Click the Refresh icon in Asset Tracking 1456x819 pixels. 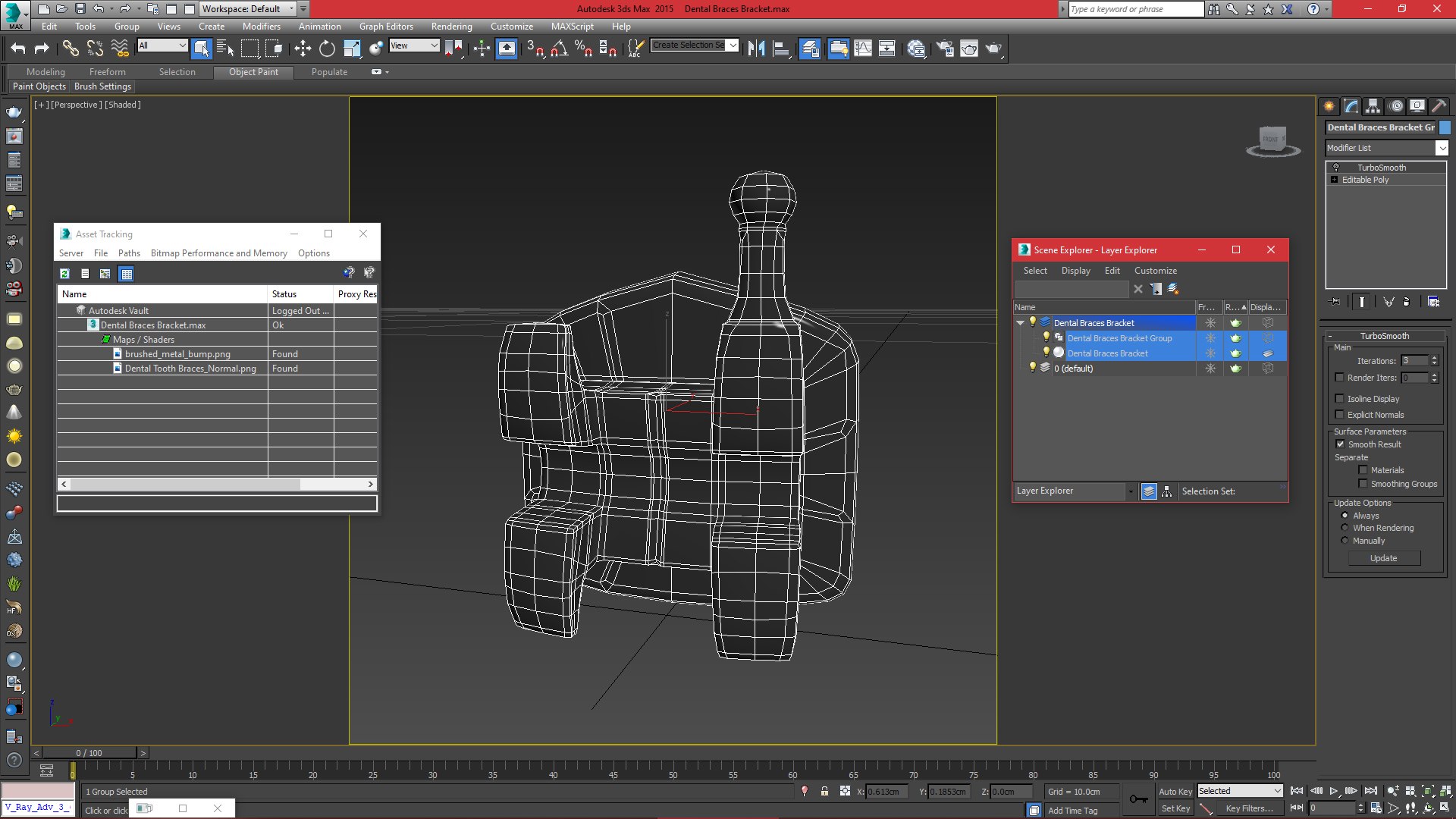click(x=64, y=273)
